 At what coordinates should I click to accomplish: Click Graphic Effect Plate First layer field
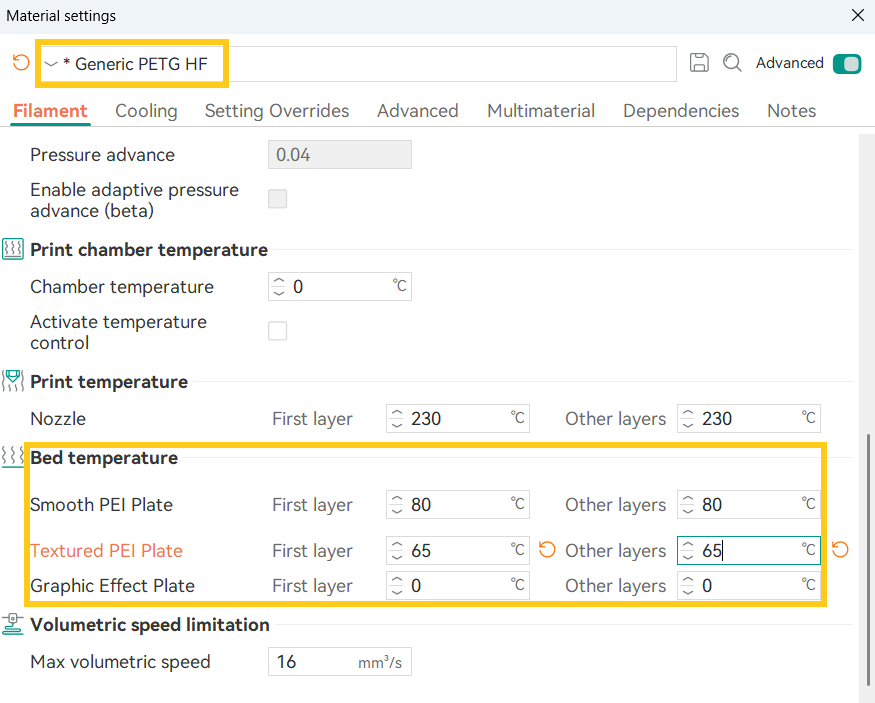[x=458, y=586]
